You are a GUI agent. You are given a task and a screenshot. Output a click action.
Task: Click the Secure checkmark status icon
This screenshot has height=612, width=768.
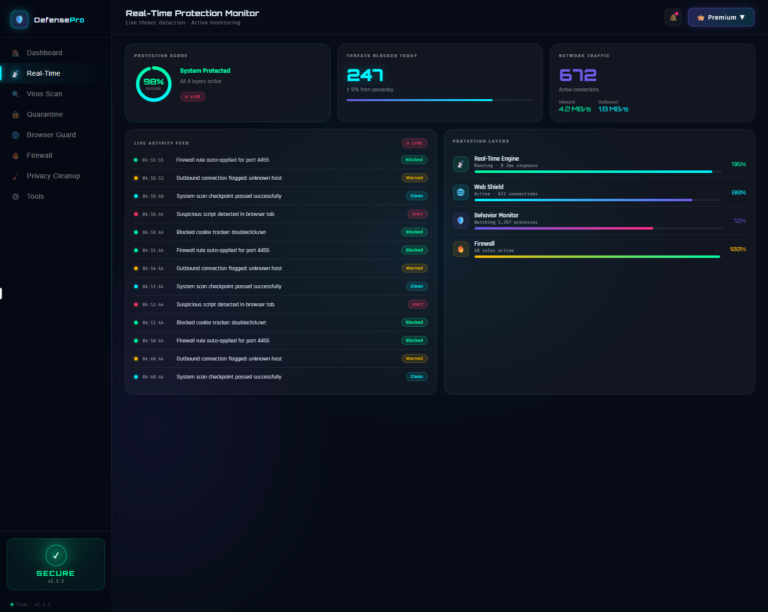(x=56, y=555)
